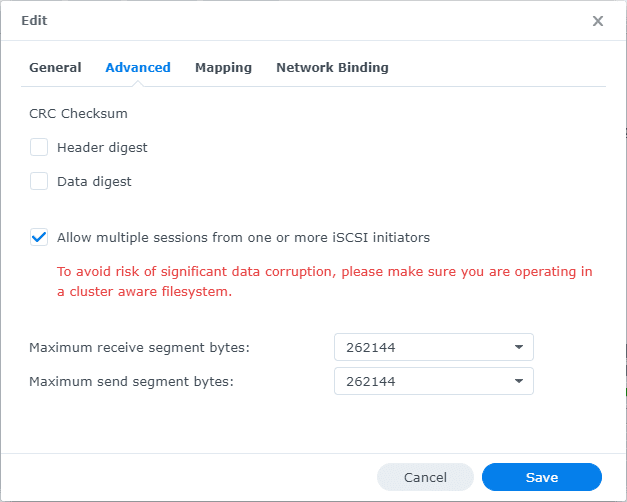
Task: Close the Edit dialog with the X icon
Action: [598, 21]
